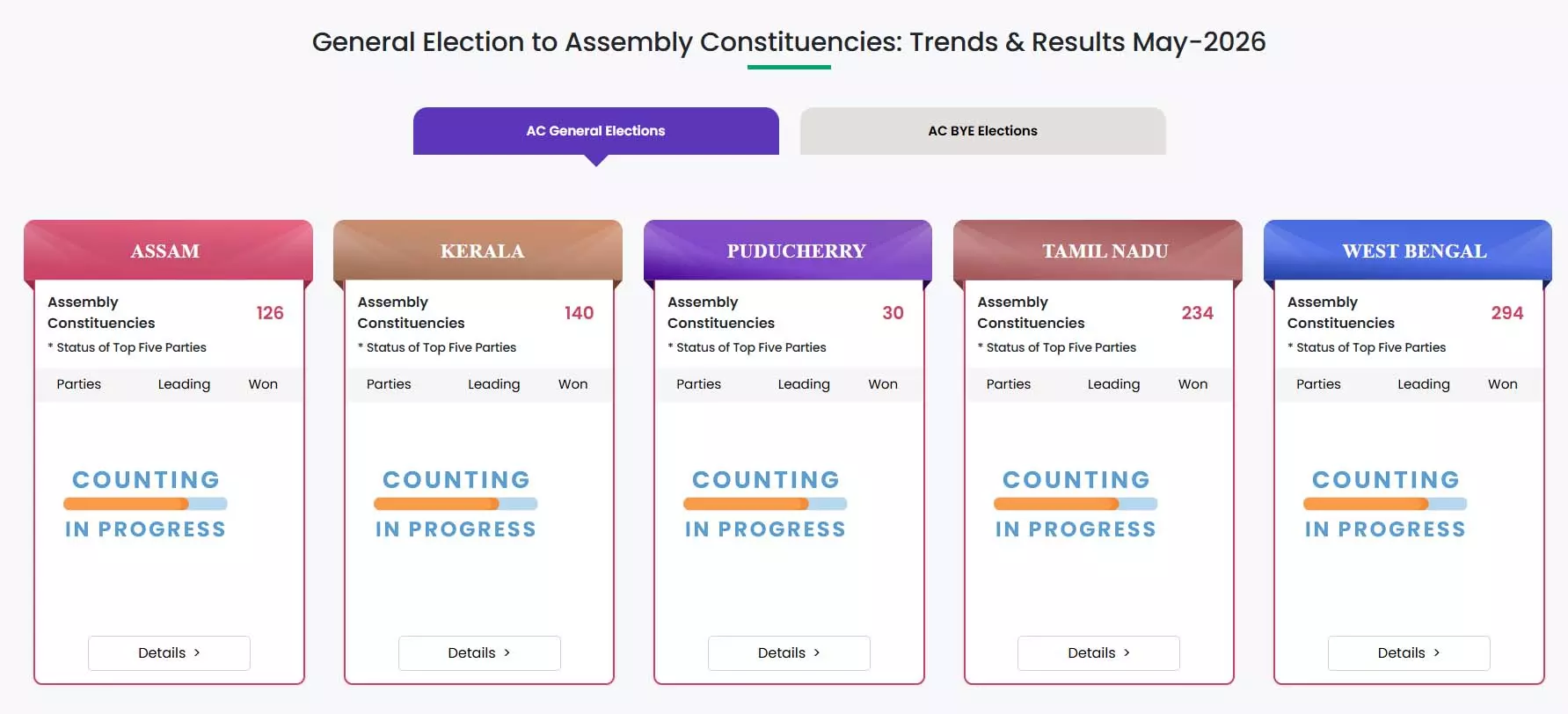Open the AC BYE Elections tab

click(982, 131)
